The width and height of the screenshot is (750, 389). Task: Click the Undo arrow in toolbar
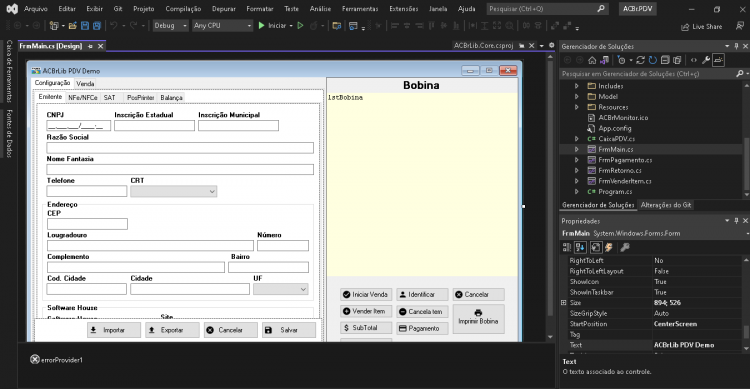(x=113, y=26)
